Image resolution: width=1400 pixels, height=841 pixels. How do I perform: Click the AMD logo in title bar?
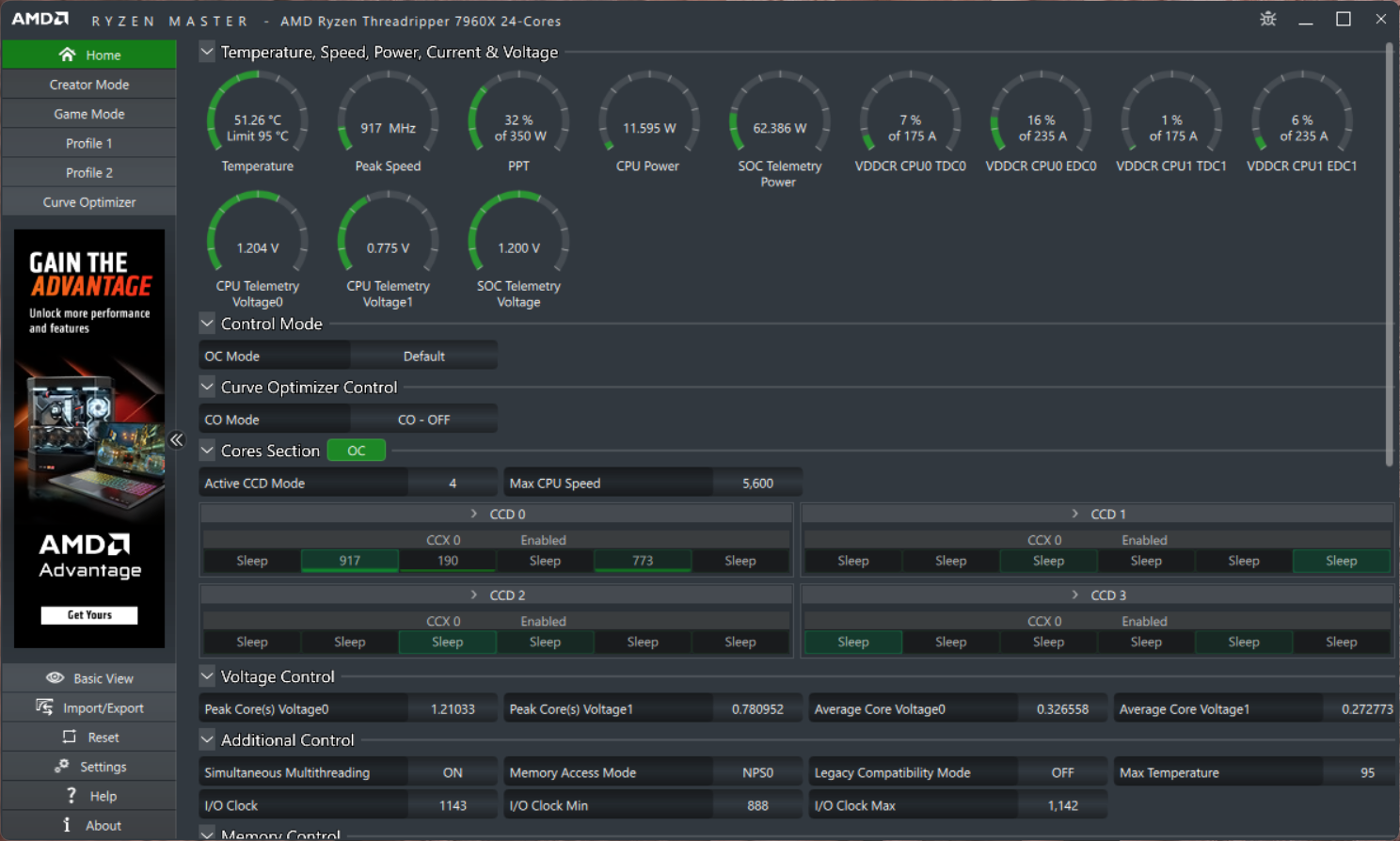click(40, 19)
